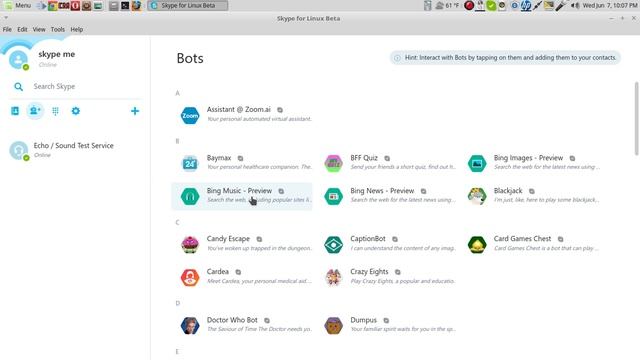The height and width of the screenshot is (360, 640).
Task: Open the Help menu
Action: coord(76,29)
